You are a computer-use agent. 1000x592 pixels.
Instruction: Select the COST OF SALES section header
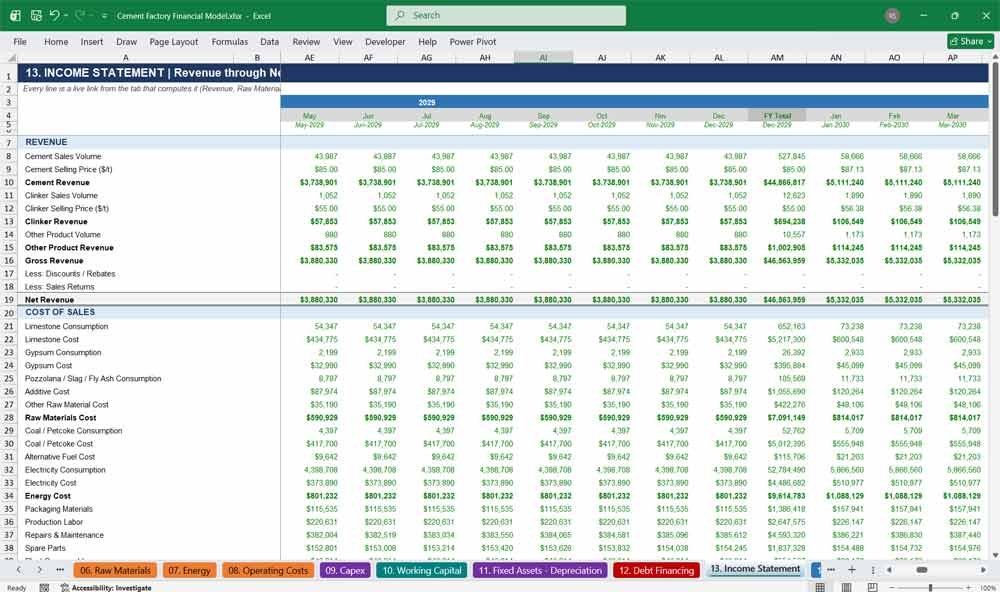tap(60, 312)
